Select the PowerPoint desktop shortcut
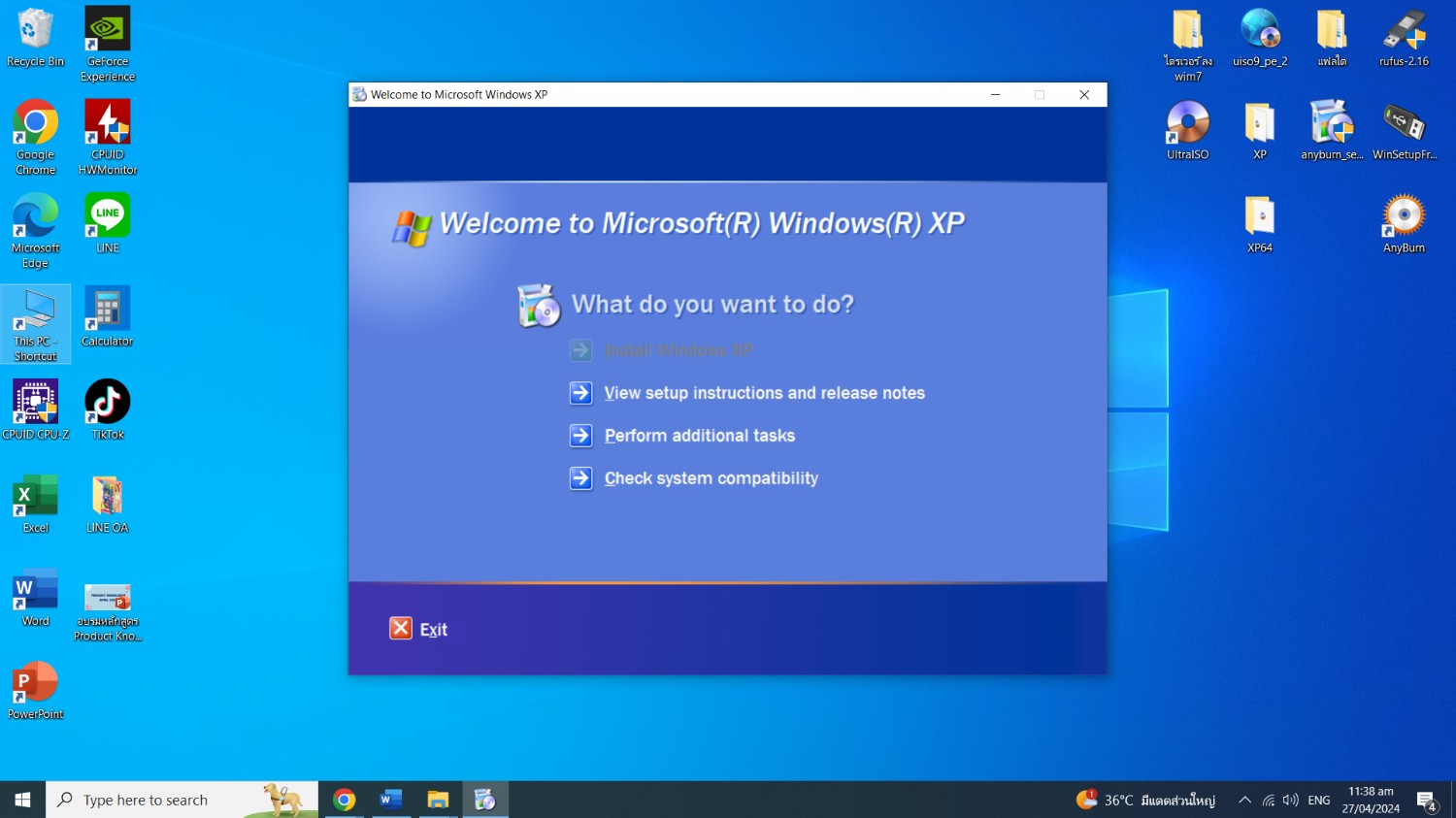The image size is (1456, 818). [x=36, y=691]
